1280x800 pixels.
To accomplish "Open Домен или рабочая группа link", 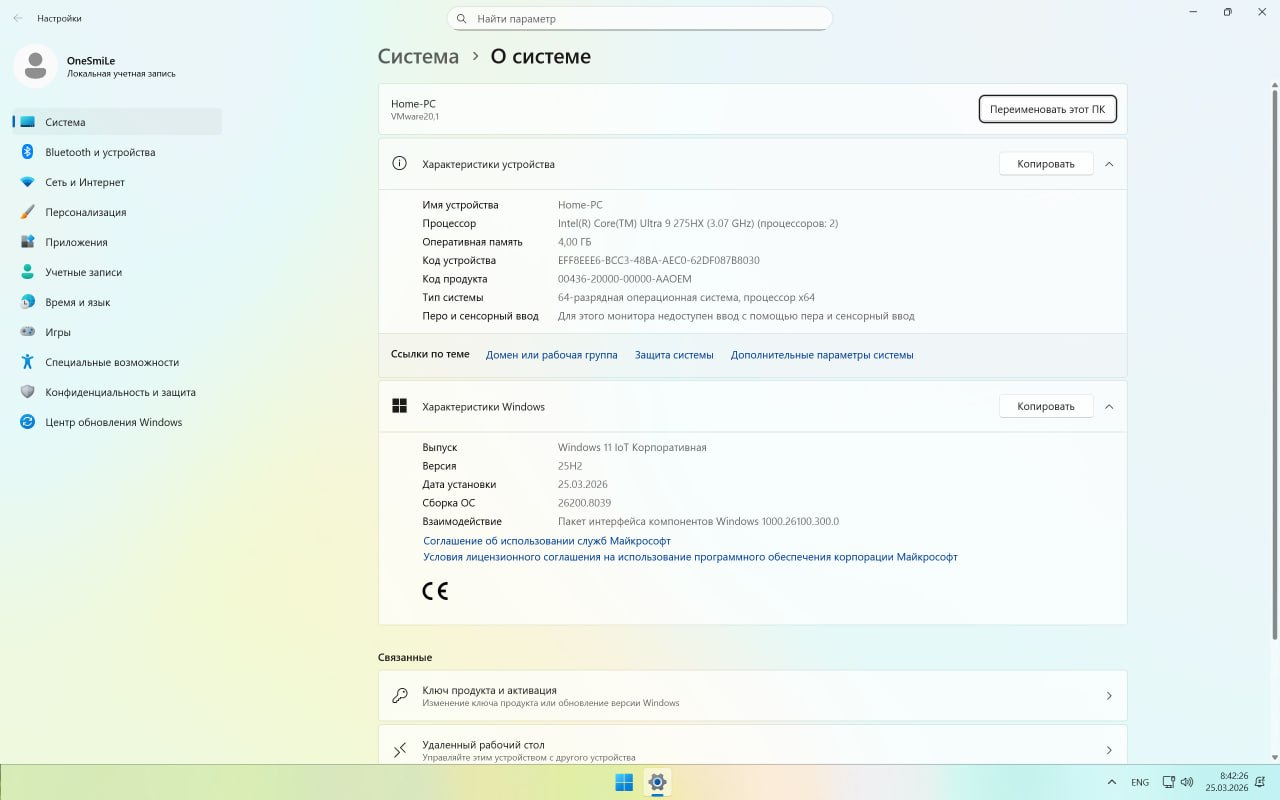I will [x=551, y=355].
